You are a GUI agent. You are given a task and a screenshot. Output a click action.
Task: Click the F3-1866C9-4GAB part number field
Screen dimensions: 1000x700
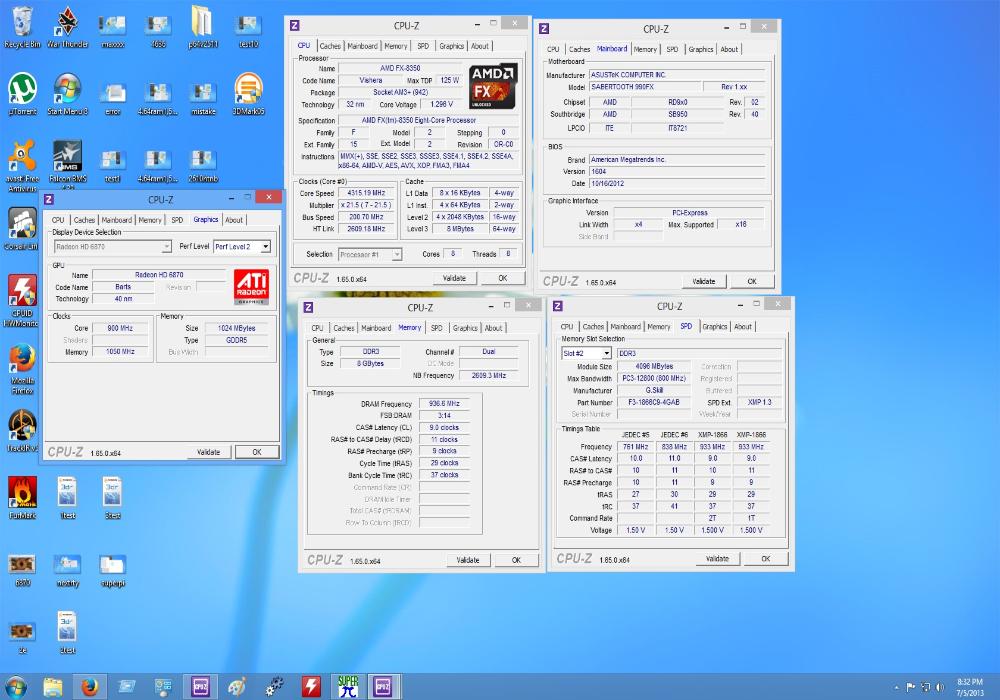pos(654,402)
